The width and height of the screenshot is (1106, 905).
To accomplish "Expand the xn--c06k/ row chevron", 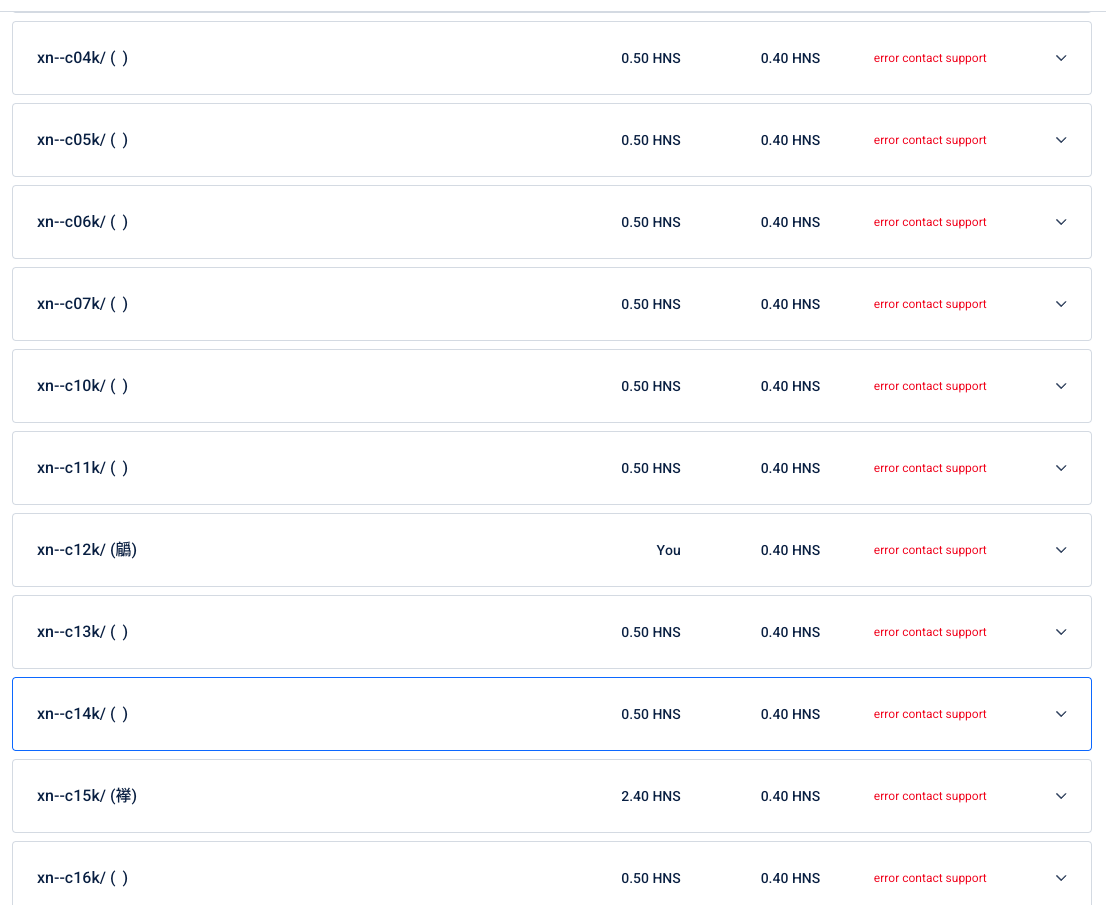I will (1061, 222).
